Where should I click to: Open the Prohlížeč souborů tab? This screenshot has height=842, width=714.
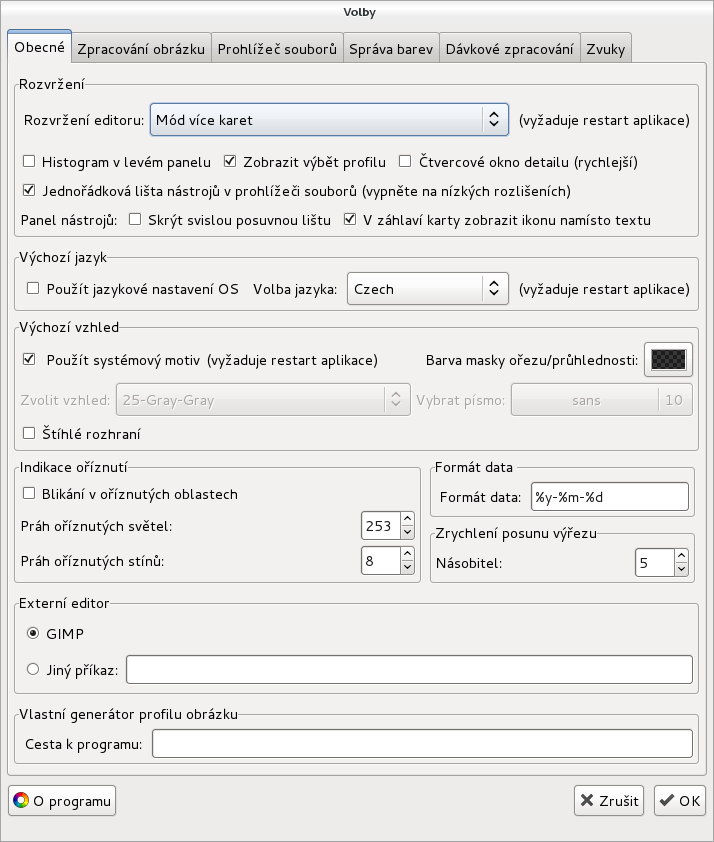tap(277, 49)
